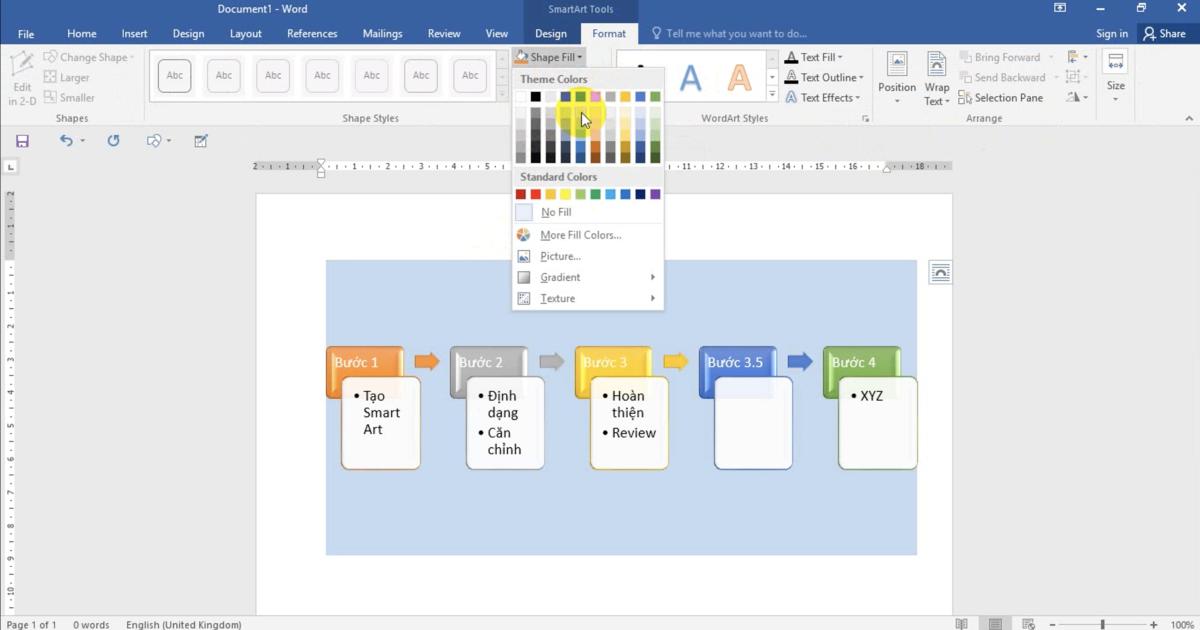Click the zoom in plus button

[1154, 624]
